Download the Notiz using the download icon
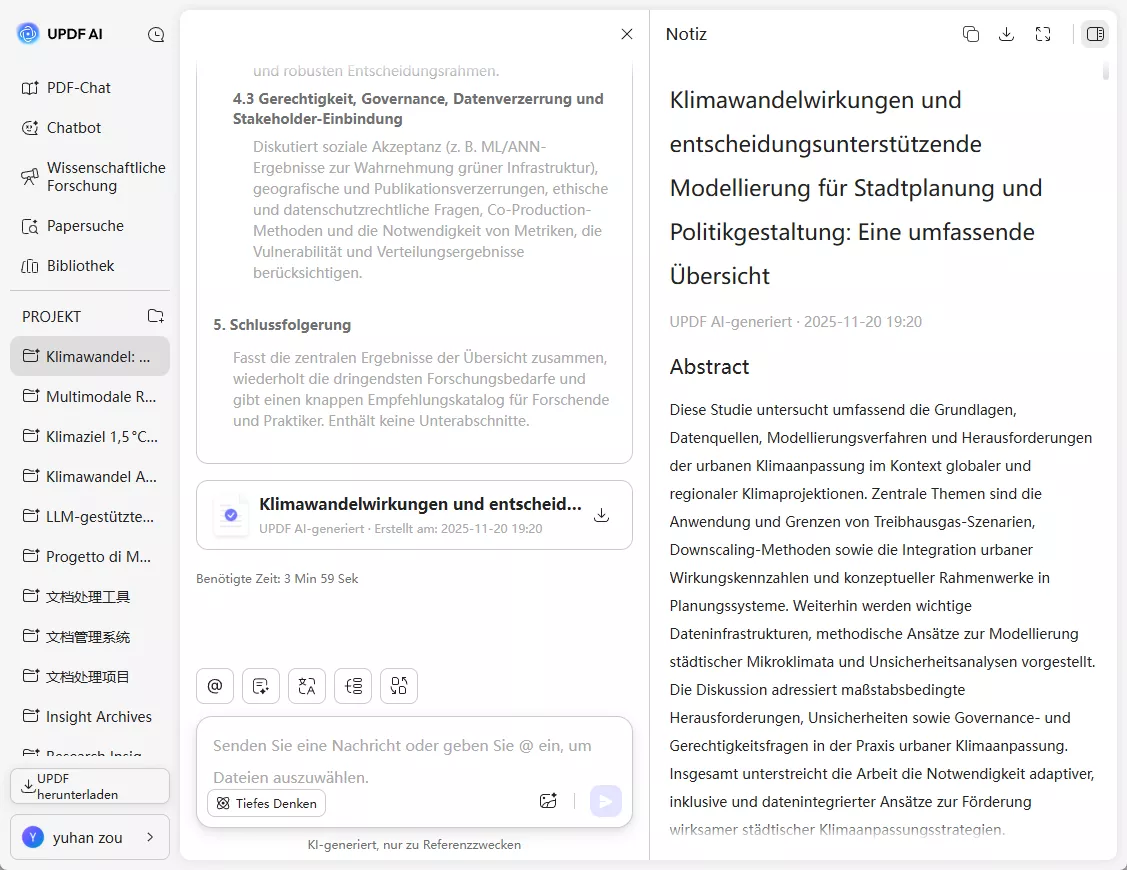 coord(1007,33)
